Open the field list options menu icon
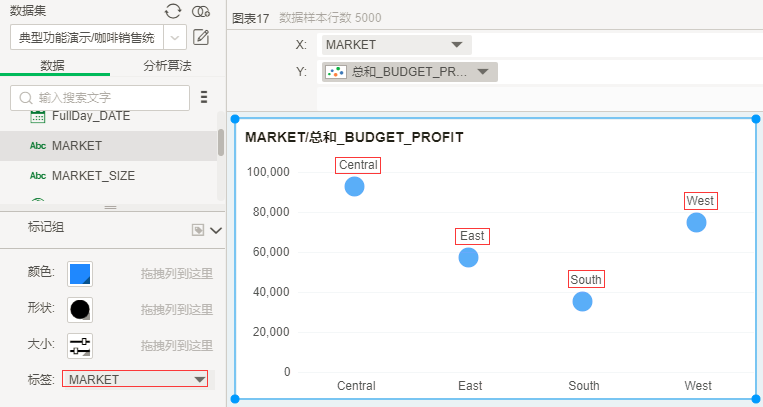Image resolution: width=763 pixels, height=407 pixels. coord(204,97)
